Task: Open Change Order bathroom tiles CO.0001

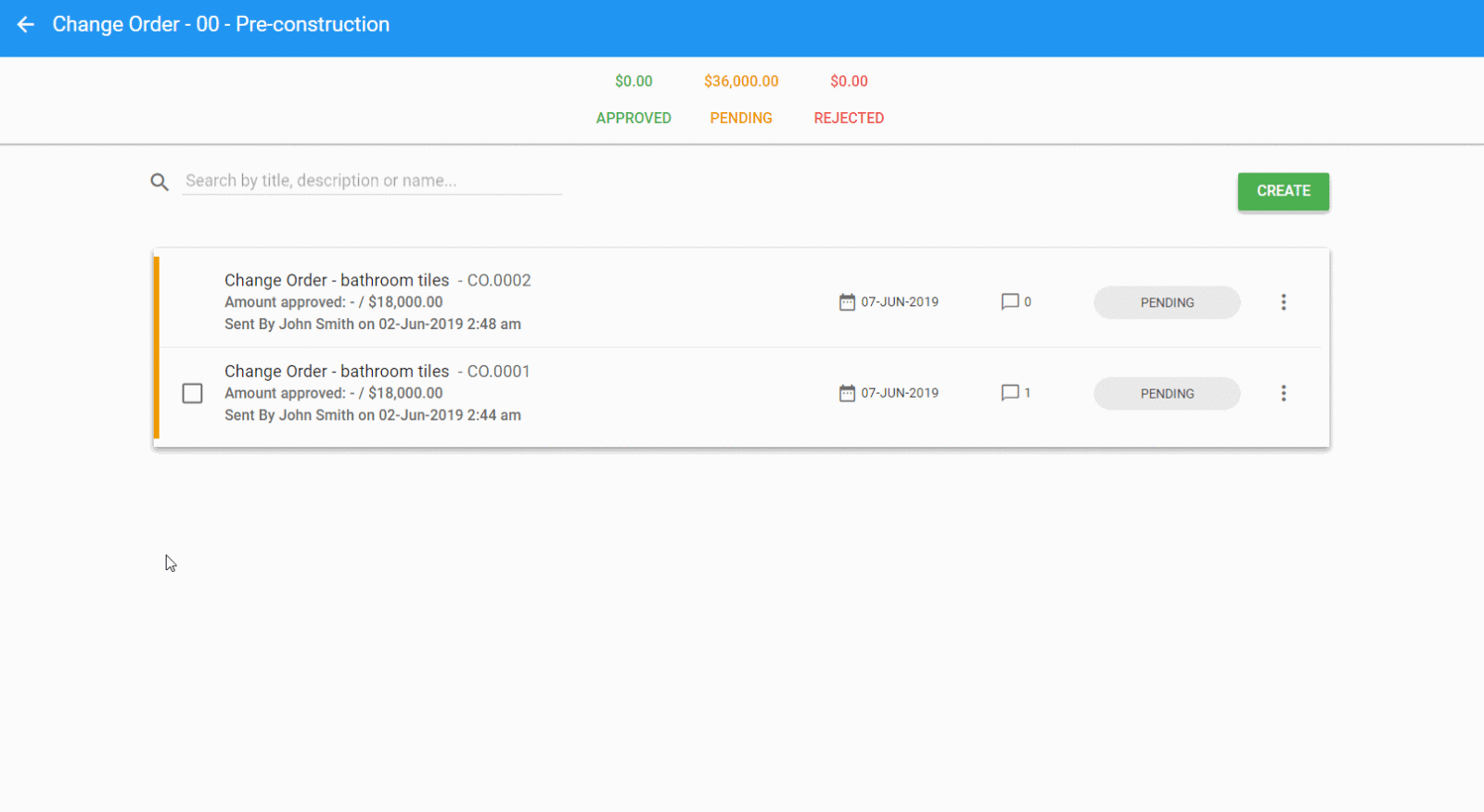Action: click(377, 371)
